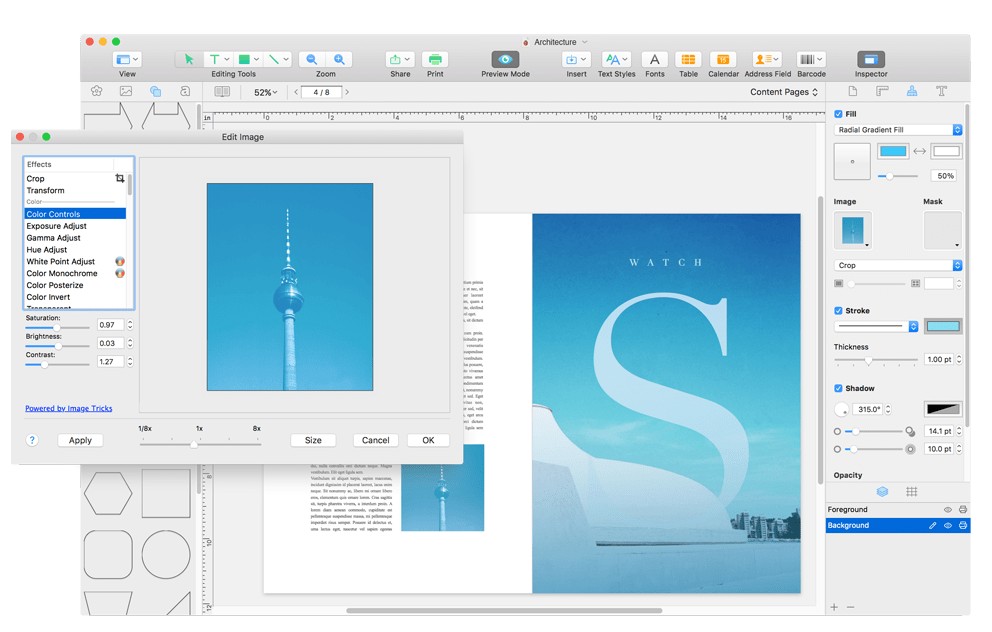This screenshot has width=992, height=632.
Task: Select Hue Adjust in the Effects list
Action: [x=47, y=250]
